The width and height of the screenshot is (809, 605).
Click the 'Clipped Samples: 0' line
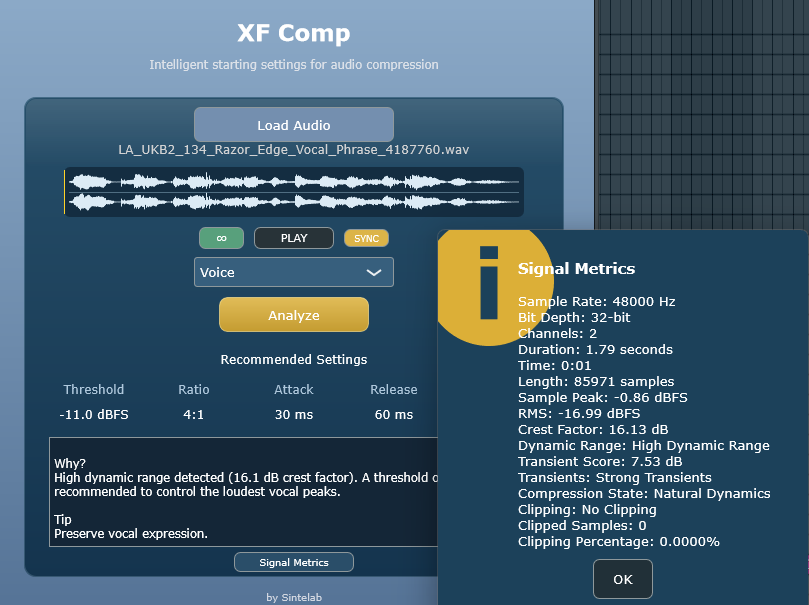(x=582, y=526)
